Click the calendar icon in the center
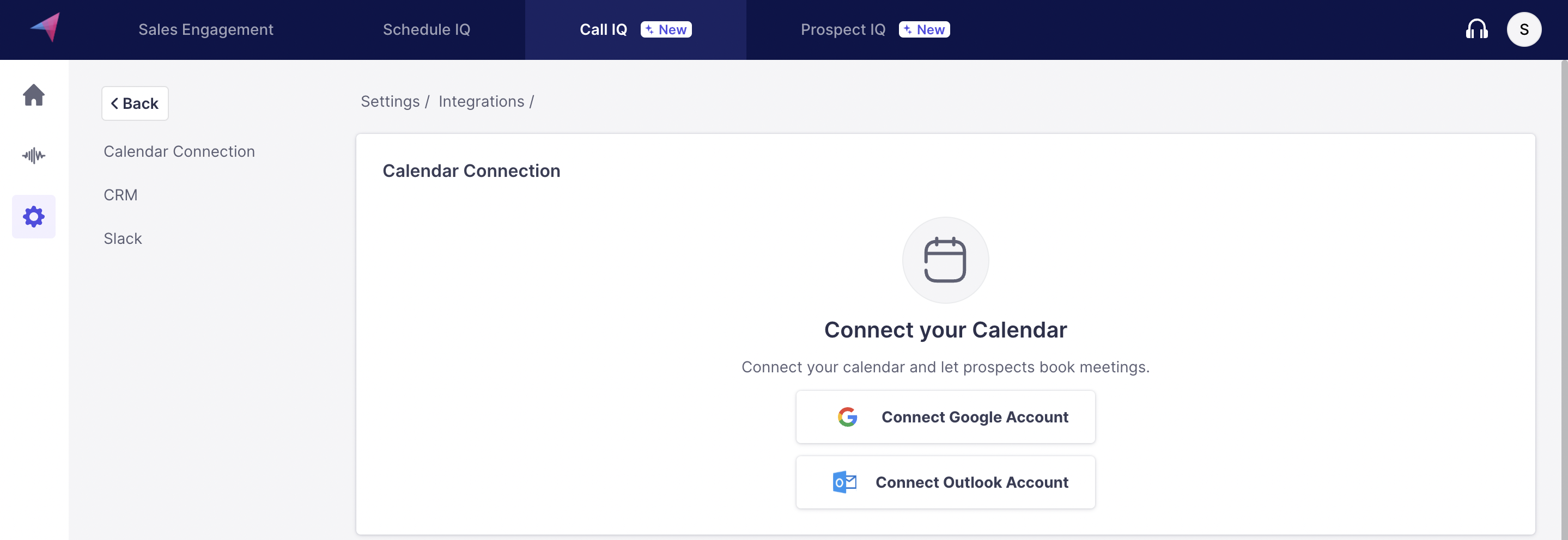 [x=945, y=260]
